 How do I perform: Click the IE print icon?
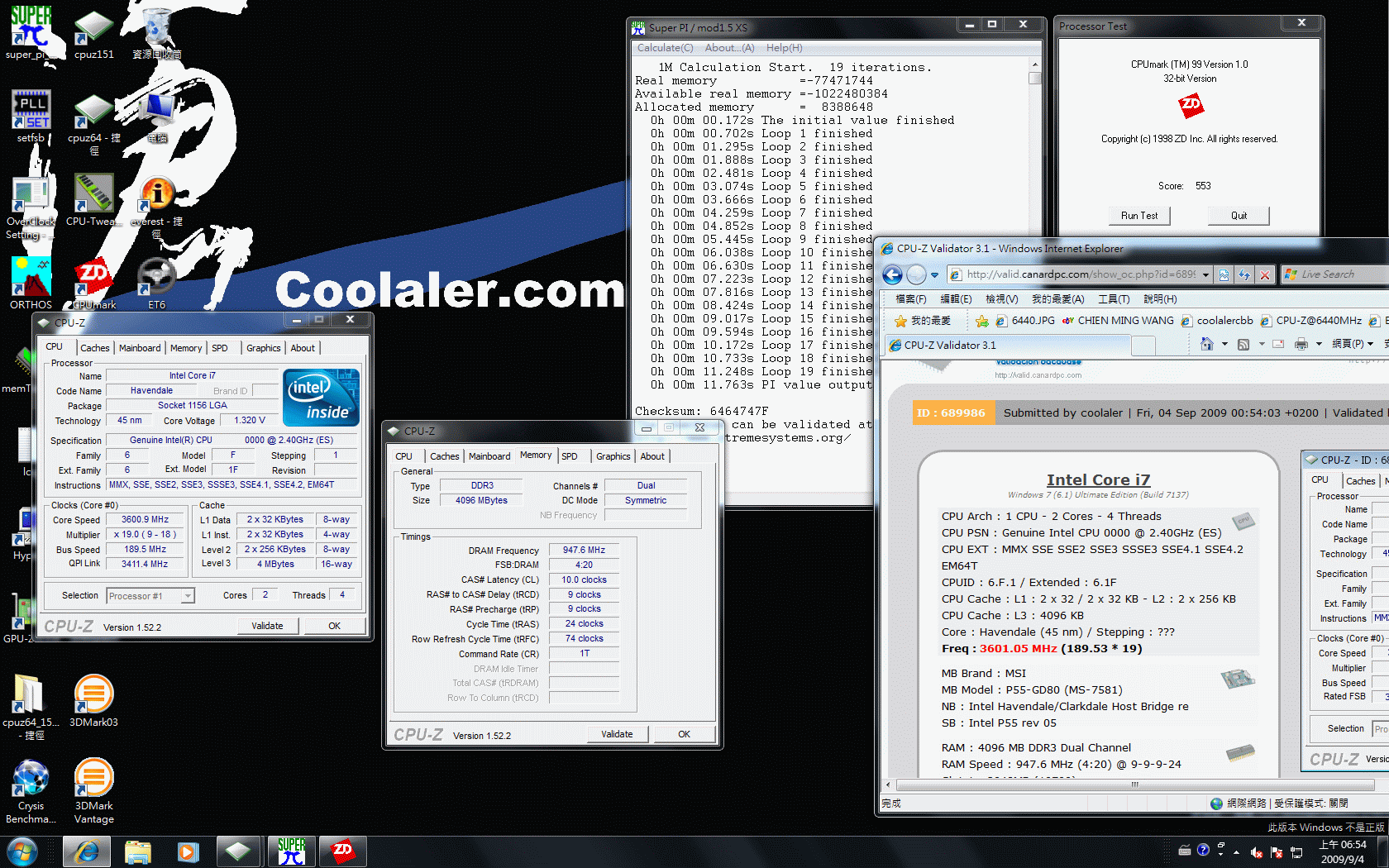pos(1301,344)
